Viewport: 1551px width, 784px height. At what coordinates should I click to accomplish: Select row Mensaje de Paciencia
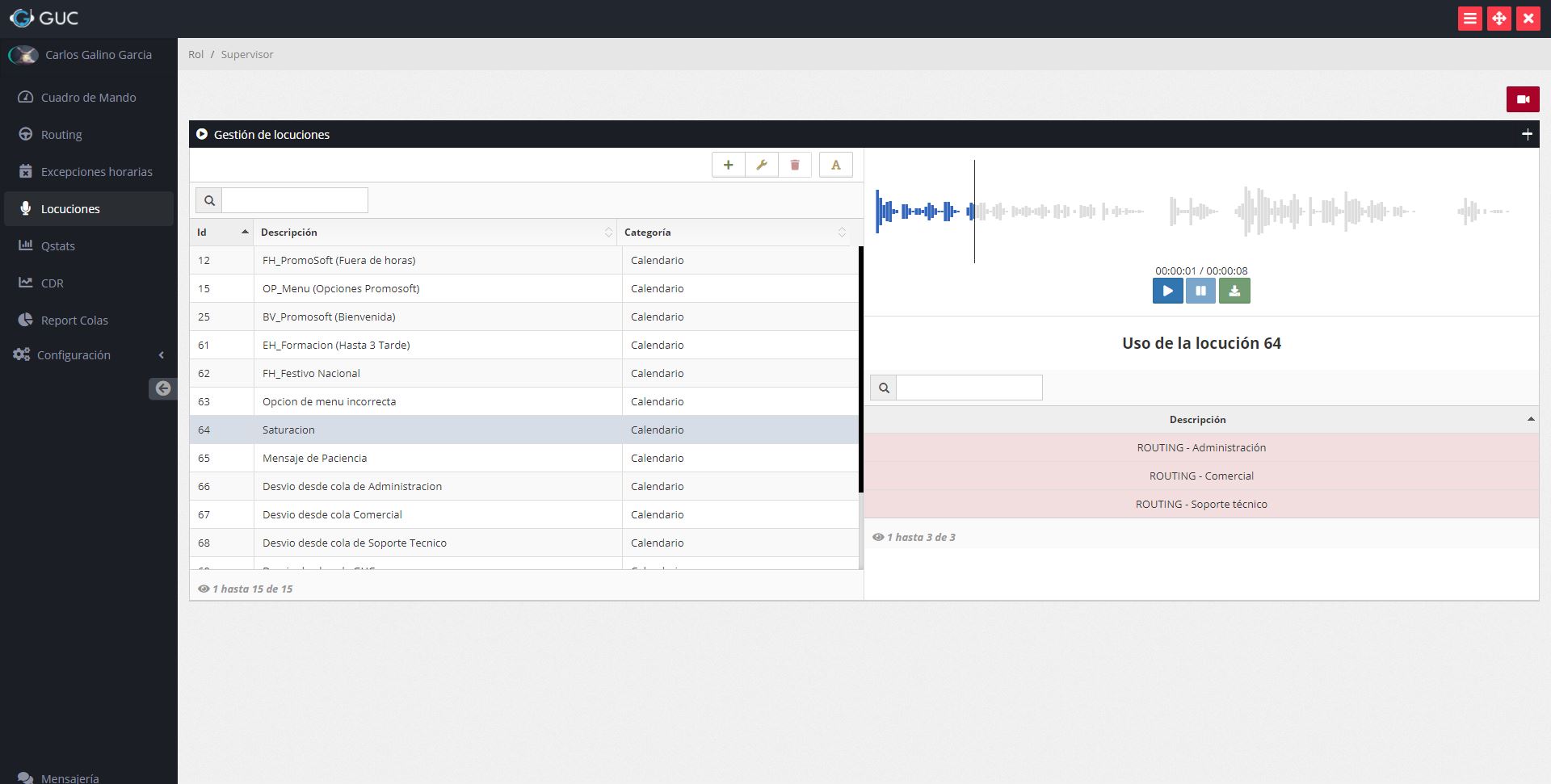[x=524, y=458]
